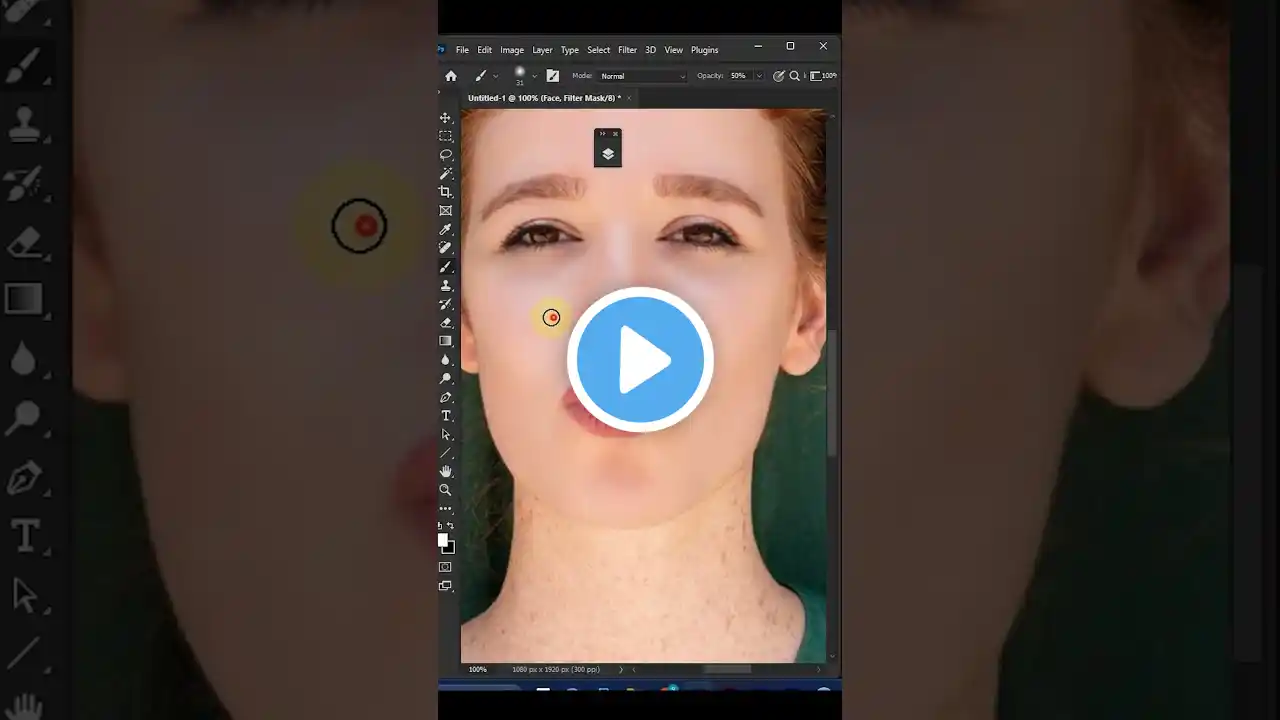Click the 100% zoom field in the status bar
This screenshot has height=720, width=1280.
(x=477, y=669)
